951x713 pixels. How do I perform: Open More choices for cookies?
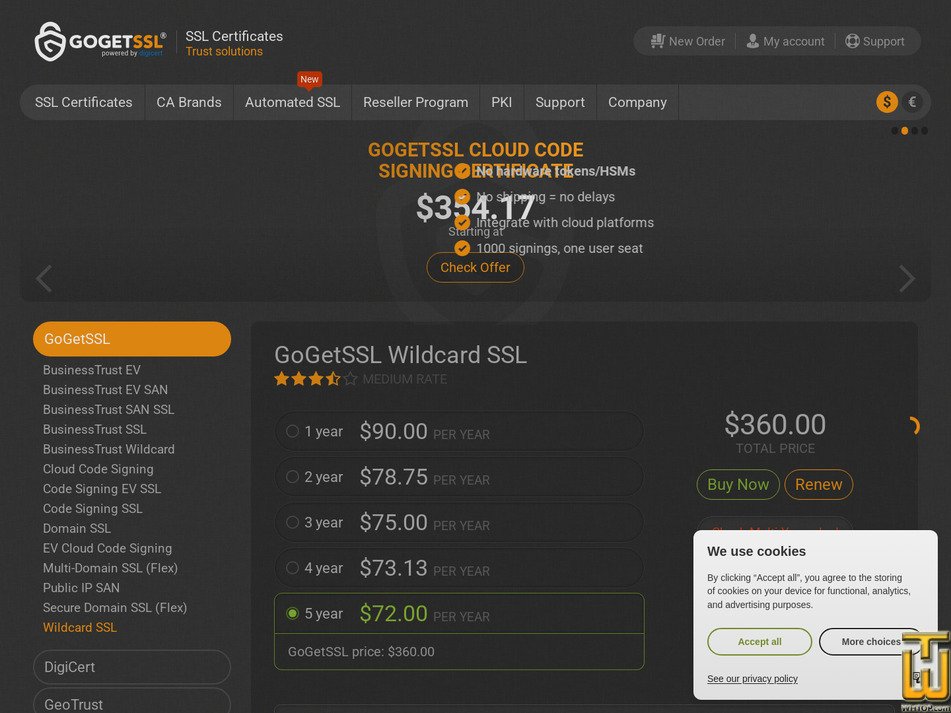871,641
